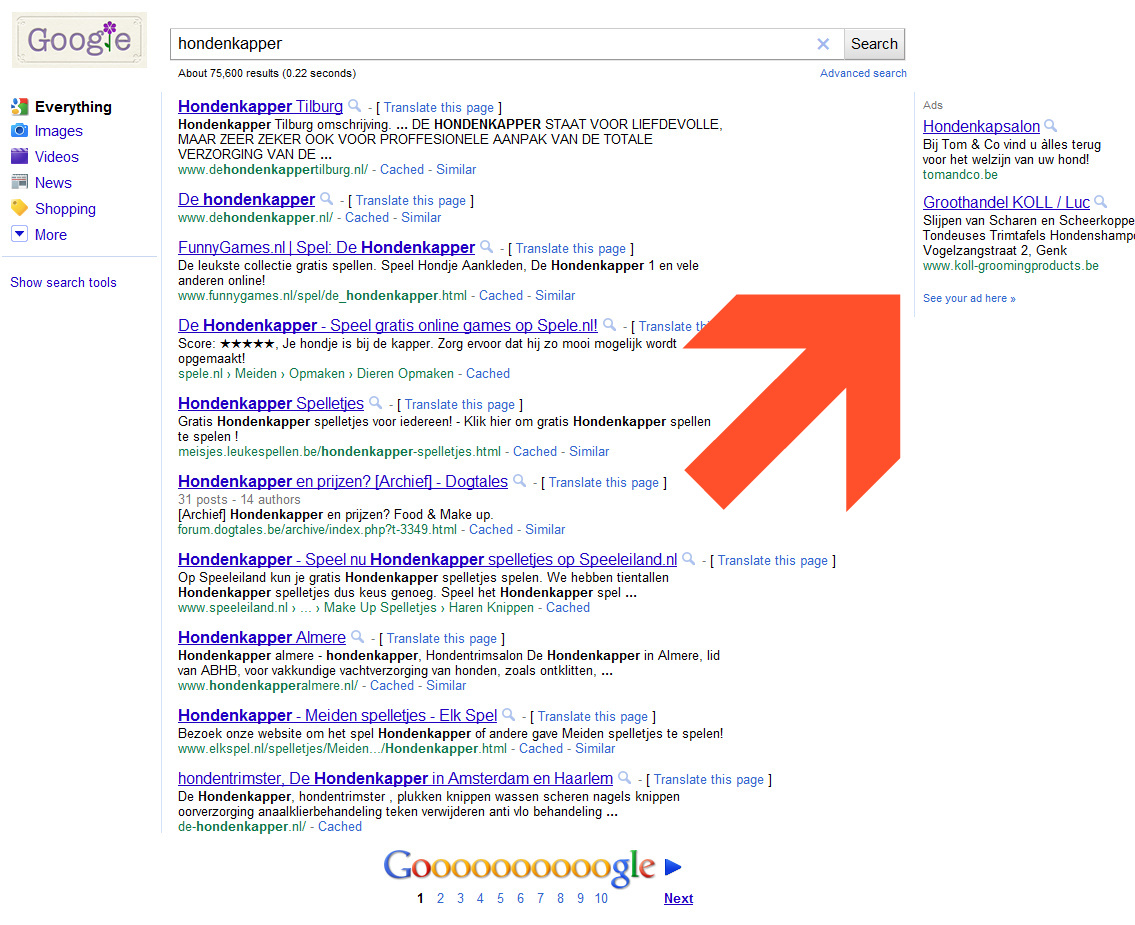The height and width of the screenshot is (925, 1135).
Task: Click the blue next-page arrow icon
Action: pos(672,867)
